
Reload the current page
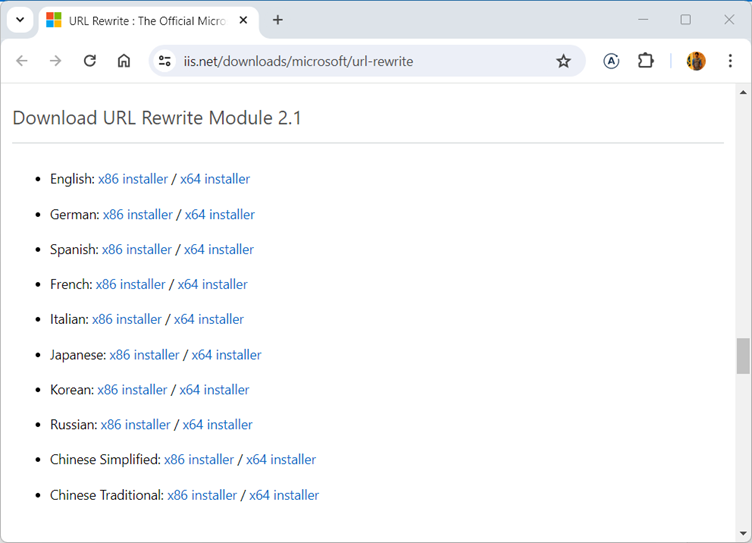90,61
